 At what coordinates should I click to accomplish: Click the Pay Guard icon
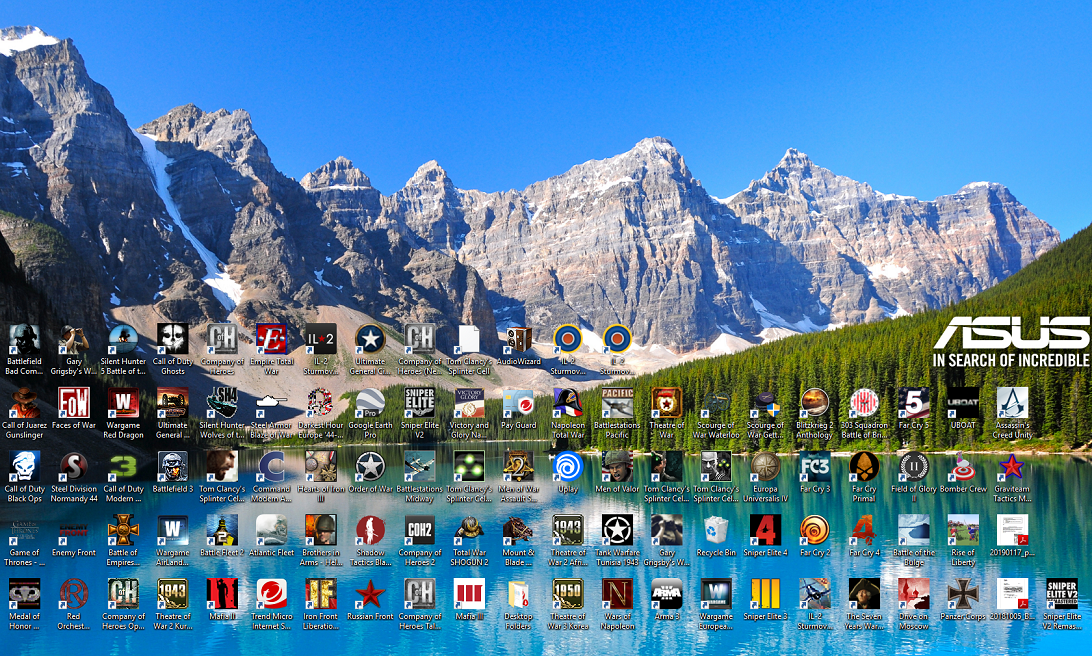click(x=518, y=403)
